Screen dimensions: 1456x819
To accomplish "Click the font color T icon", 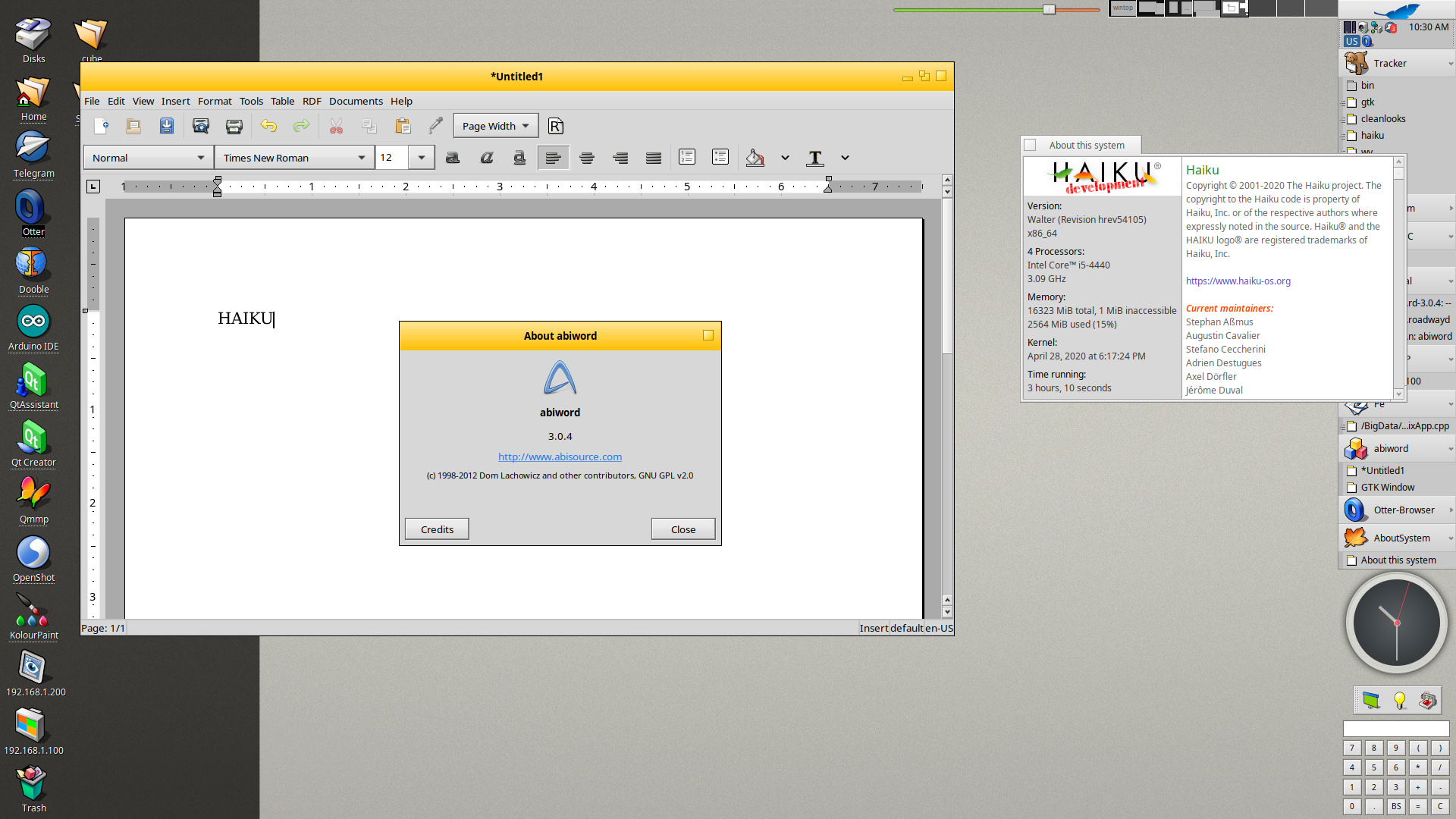I will point(815,158).
